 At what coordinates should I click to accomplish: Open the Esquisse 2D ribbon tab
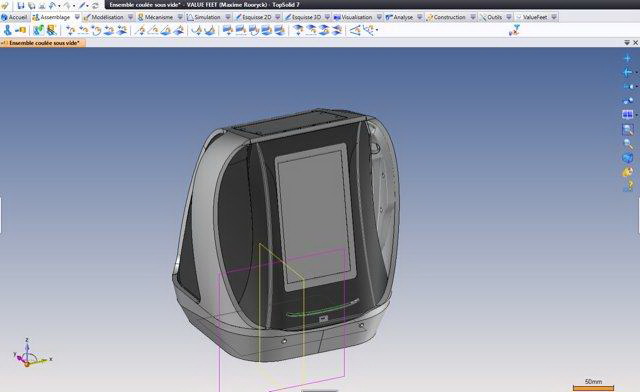point(253,17)
